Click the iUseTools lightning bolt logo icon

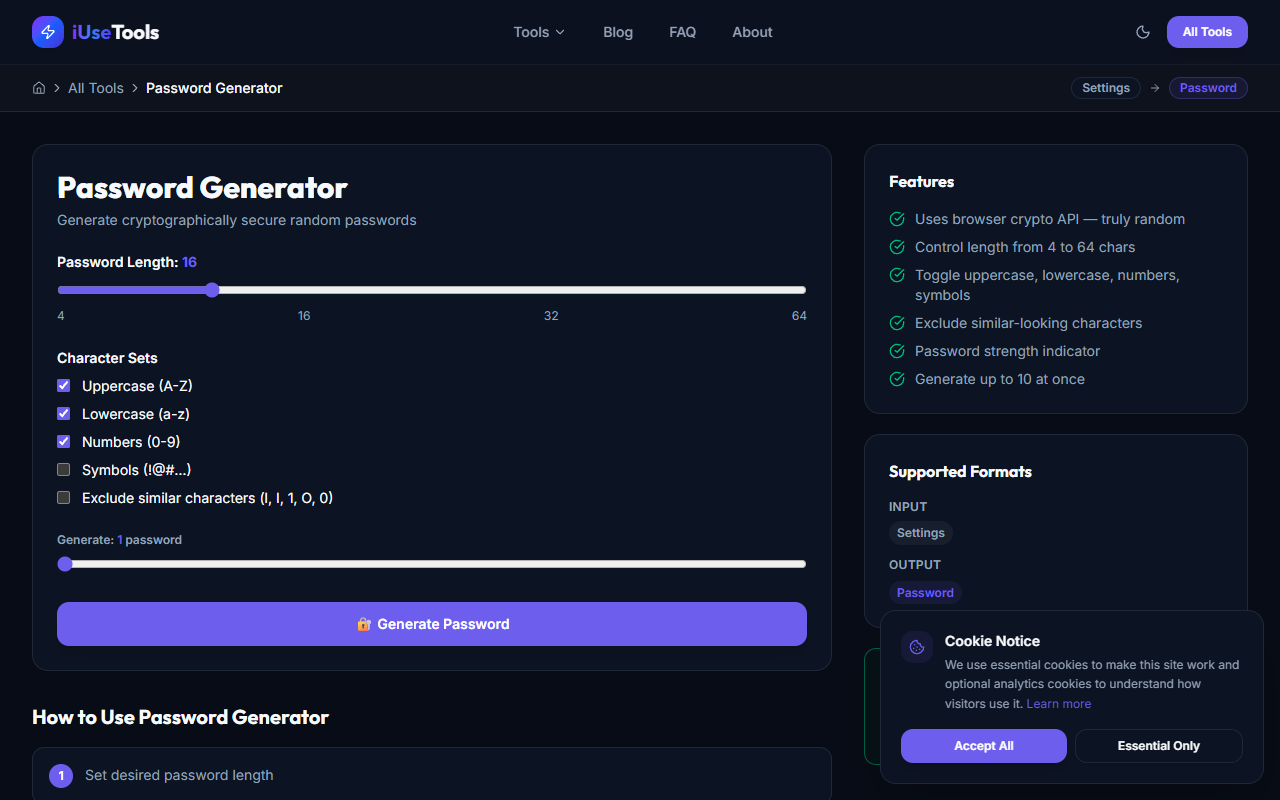click(47, 31)
